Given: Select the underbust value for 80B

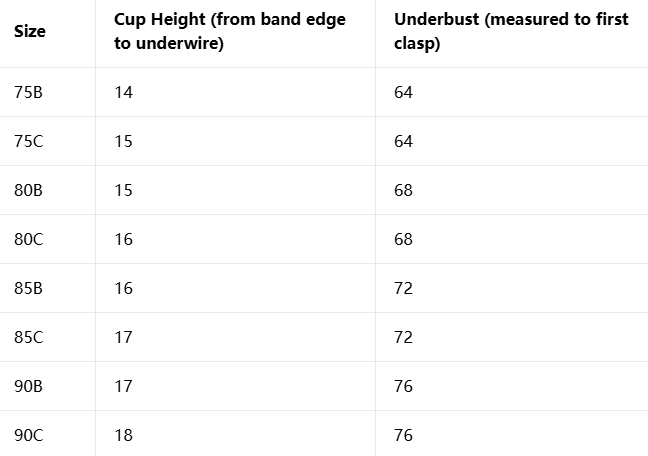Looking at the screenshot, I should (x=403, y=191).
